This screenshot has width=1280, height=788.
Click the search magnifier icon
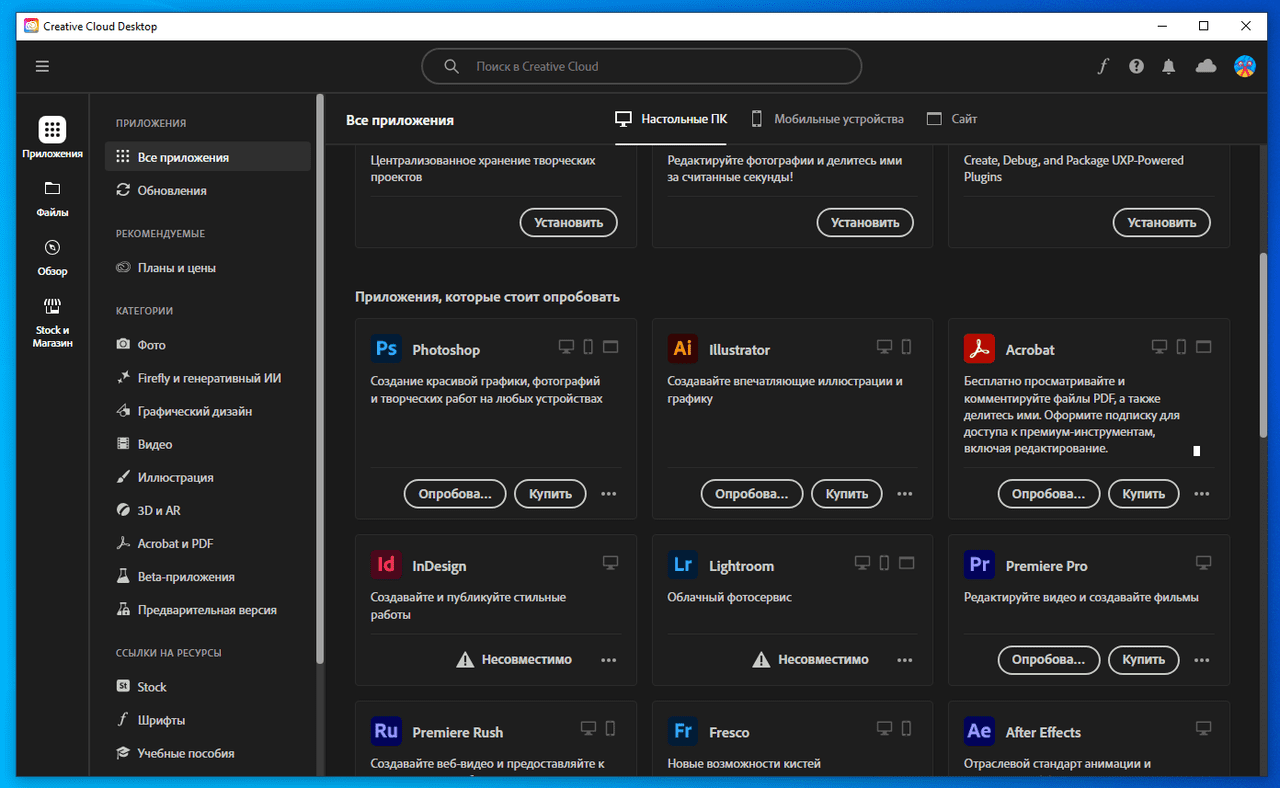452,66
